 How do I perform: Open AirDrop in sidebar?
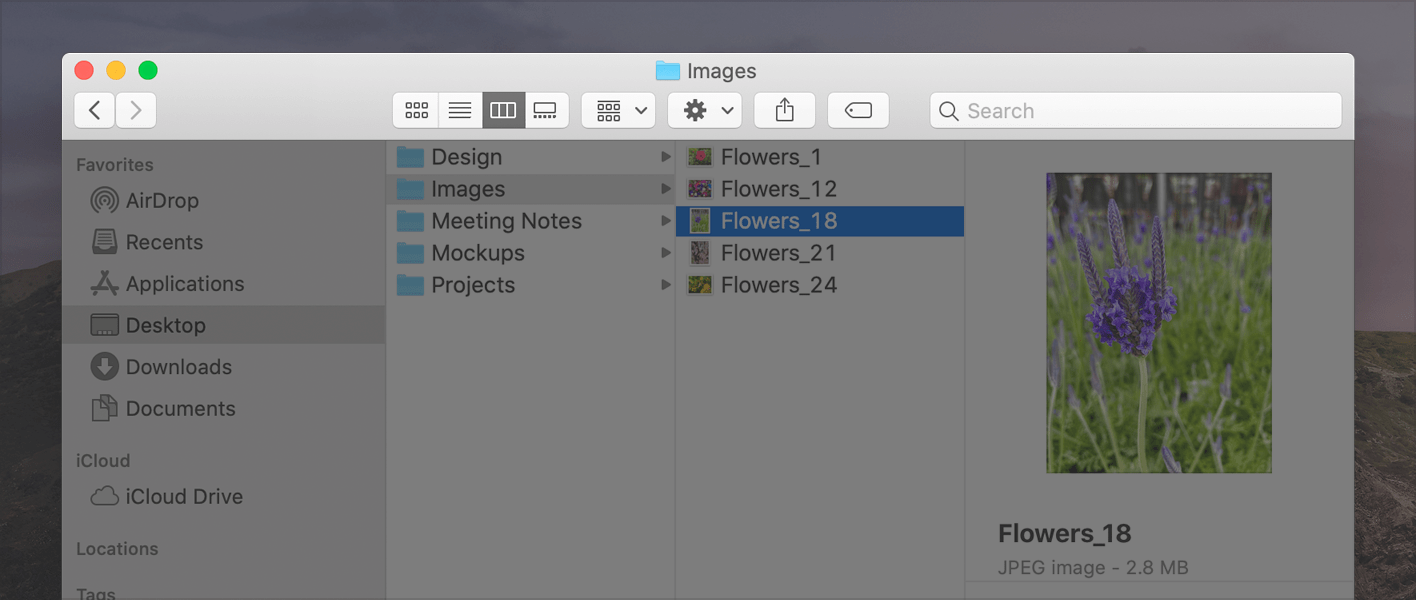tap(225, 200)
